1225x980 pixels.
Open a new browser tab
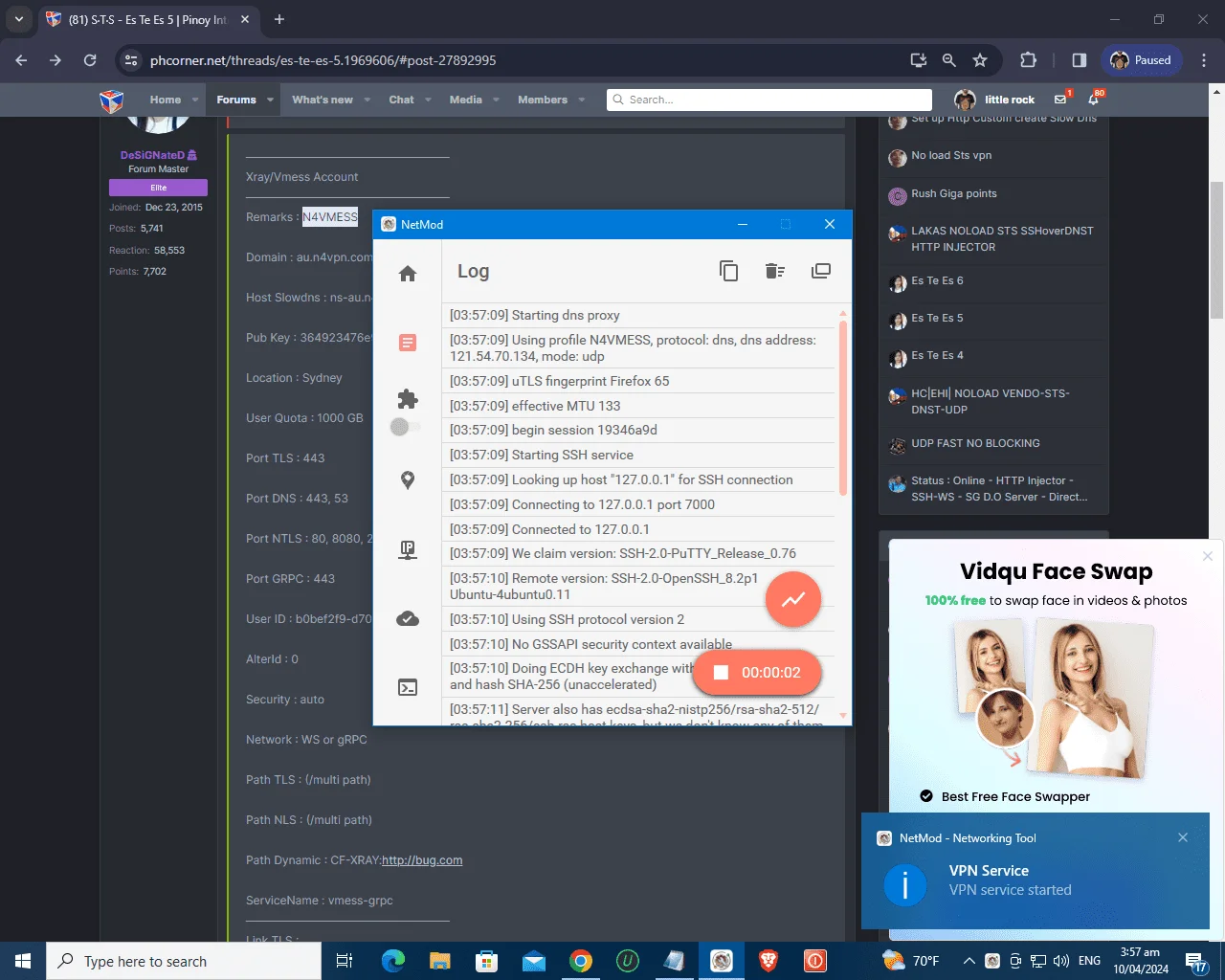279,19
